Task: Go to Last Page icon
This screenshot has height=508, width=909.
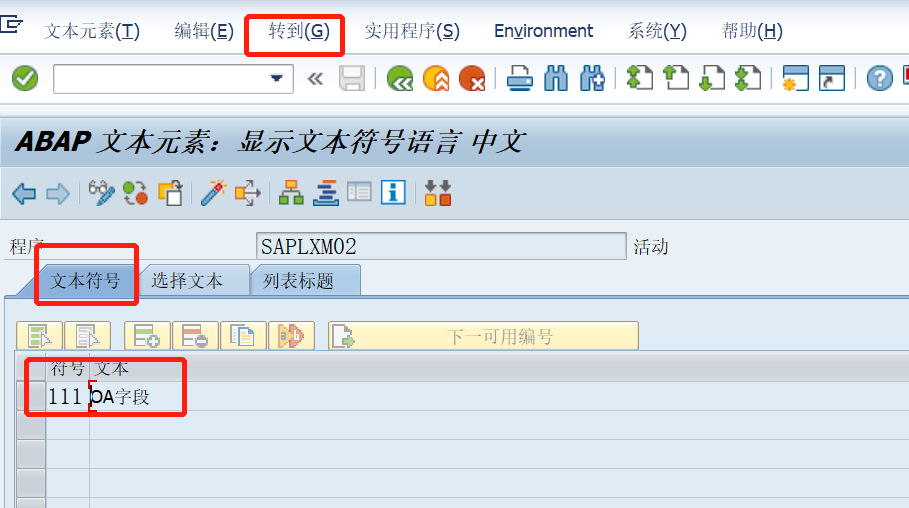Action: click(x=747, y=78)
